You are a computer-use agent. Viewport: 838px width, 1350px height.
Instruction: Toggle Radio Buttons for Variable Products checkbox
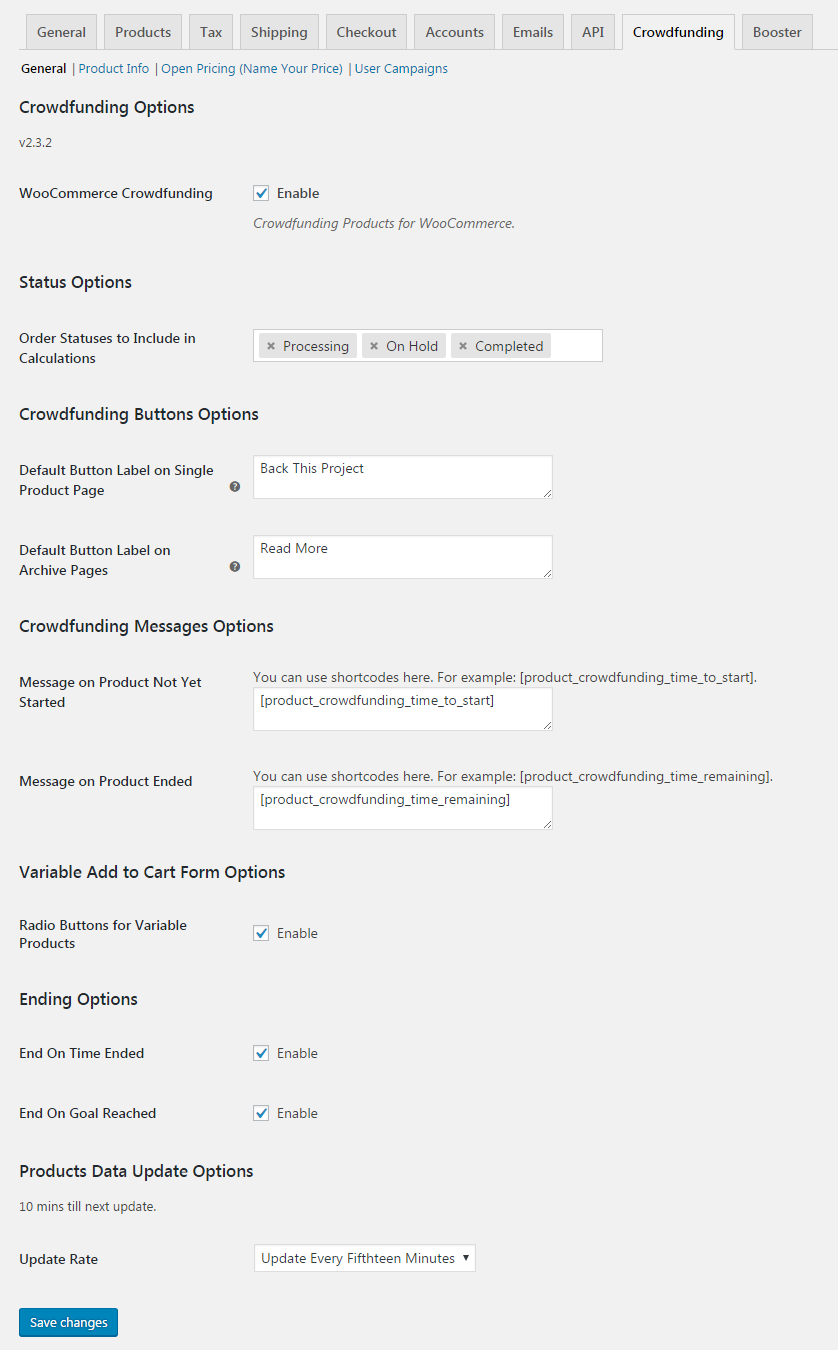[x=261, y=933]
